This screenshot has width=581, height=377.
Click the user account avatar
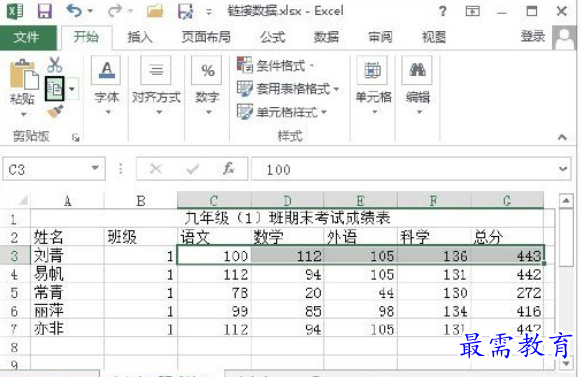click(x=564, y=37)
